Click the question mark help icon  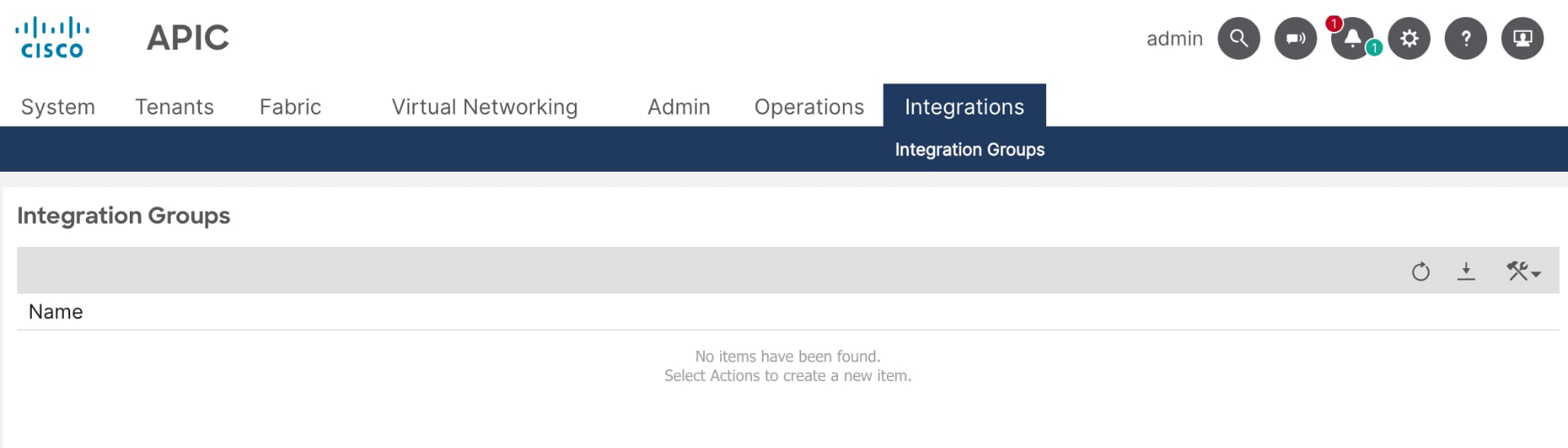[x=1466, y=38]
